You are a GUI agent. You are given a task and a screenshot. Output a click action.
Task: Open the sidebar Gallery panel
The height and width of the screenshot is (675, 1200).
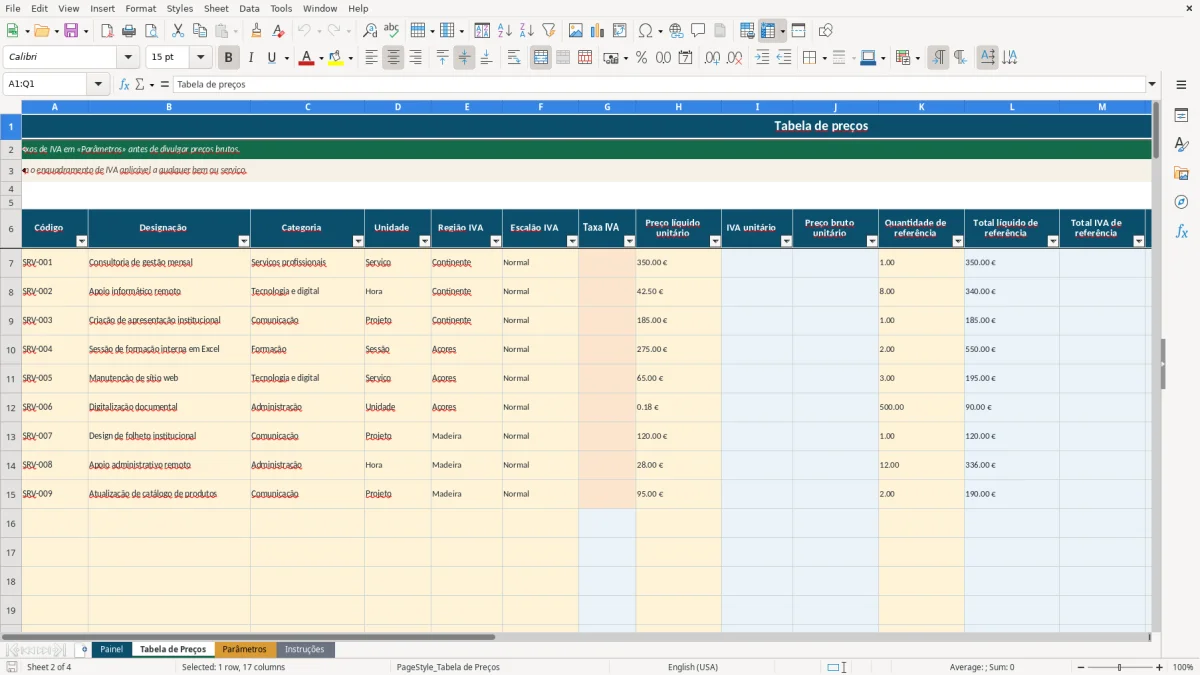pyautogui.click(x=1181, y=173)
